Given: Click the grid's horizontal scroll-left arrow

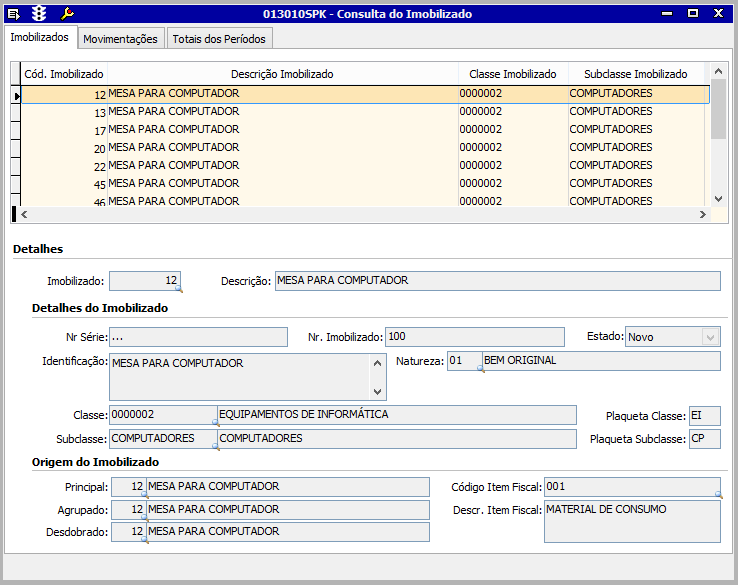Looking at the screenshot, I should 26,215.
